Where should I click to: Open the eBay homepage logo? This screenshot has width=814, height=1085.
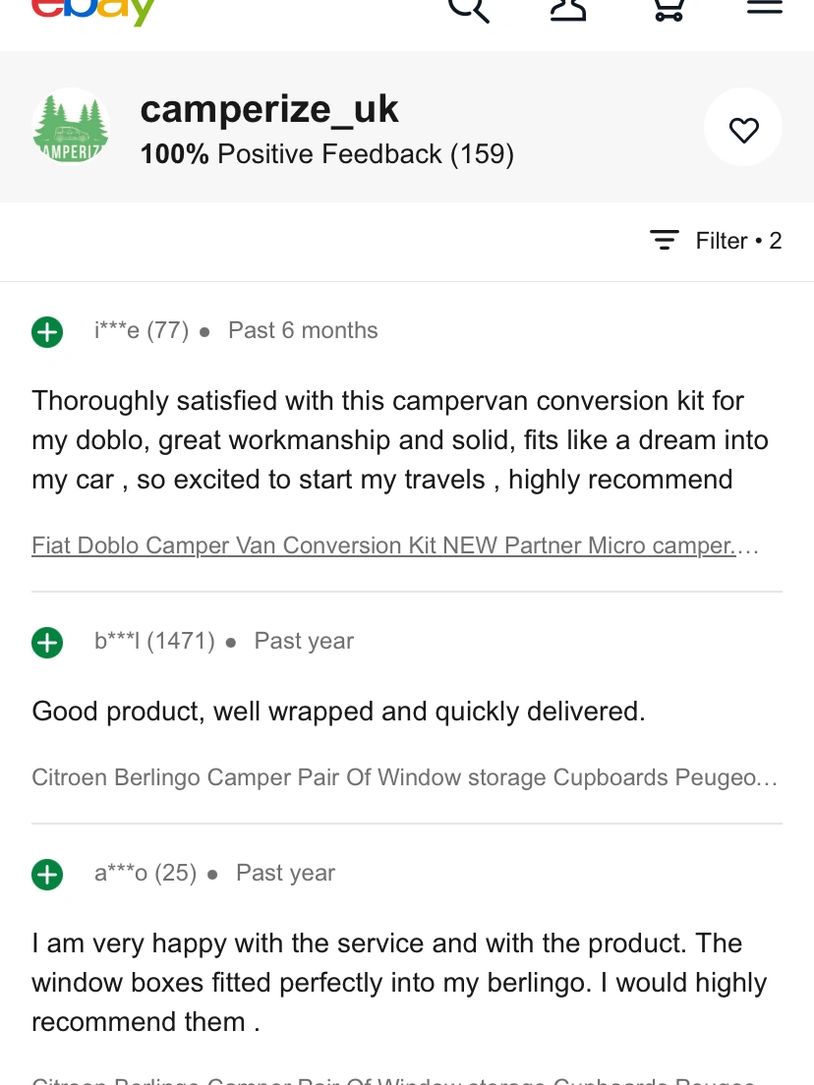93,10
